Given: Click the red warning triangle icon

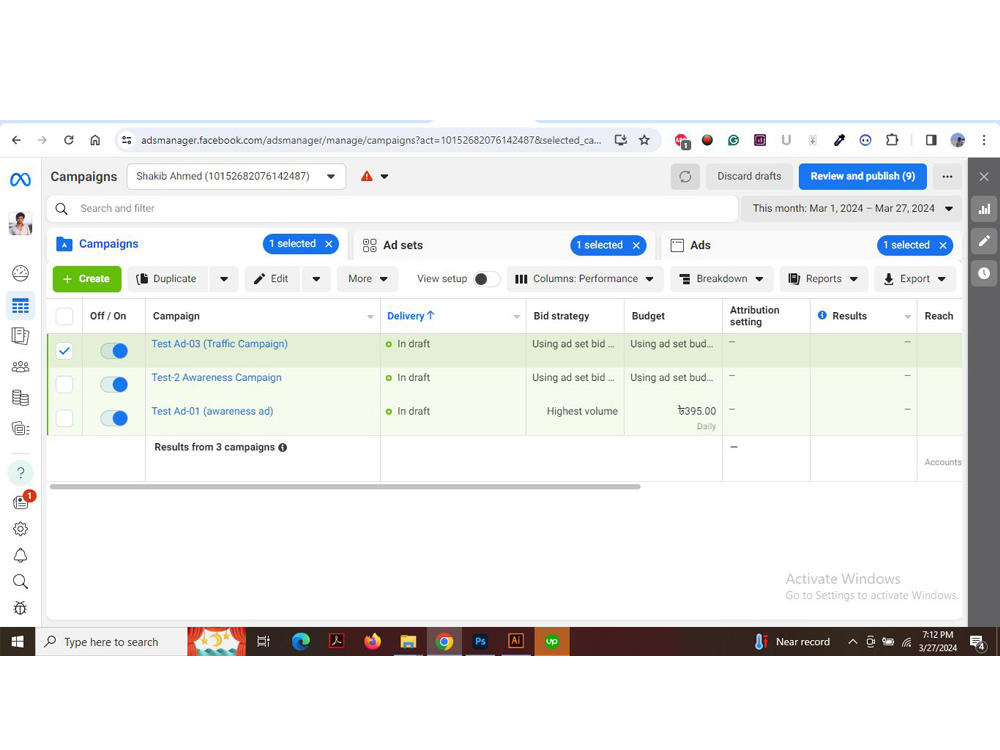Looking at the screenshot, I should [x=367, y=177].
